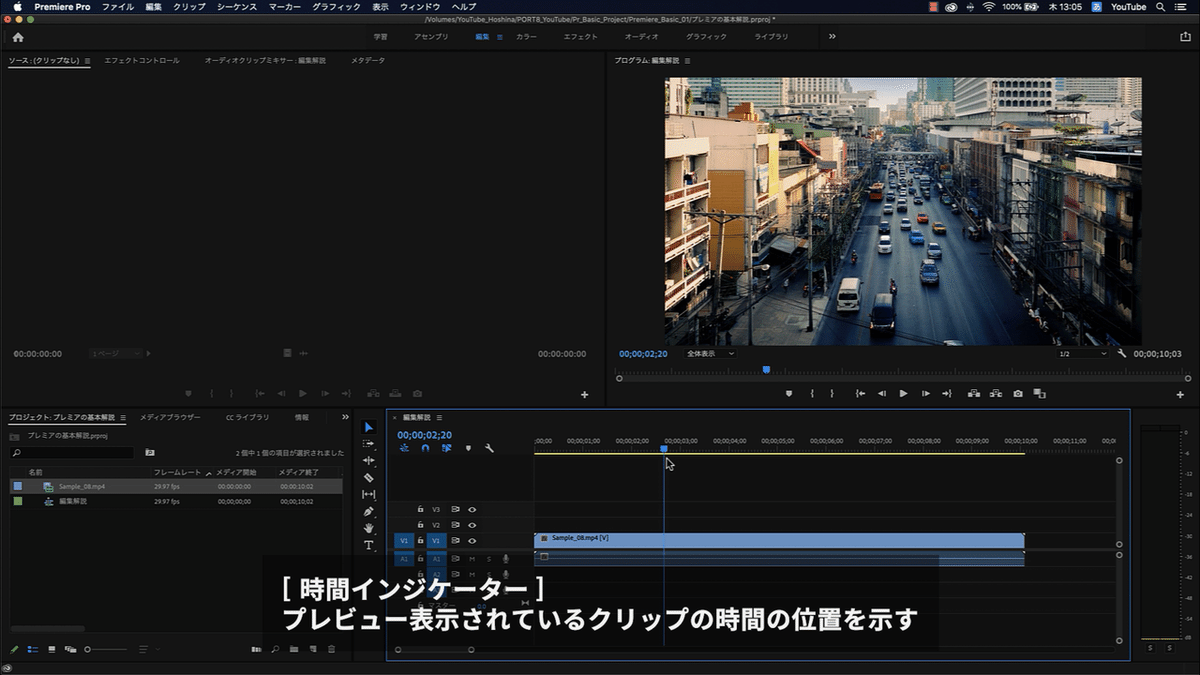1200x675 pixels.
Task: Click the Export Frame camera icon
Action: [1017, 394]
